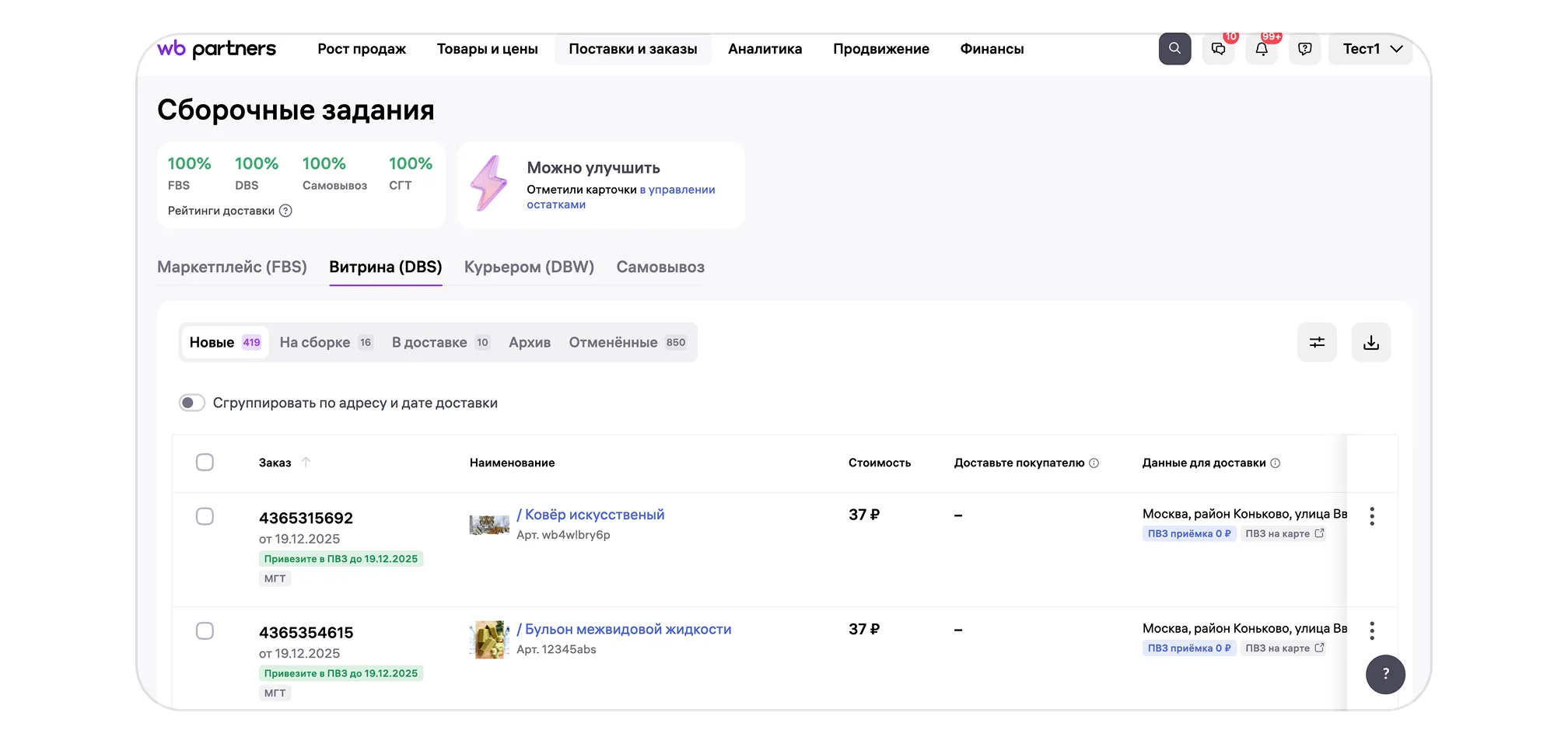
Task: Tick the select-all orders checkbox
Action: (x=205, y=463)
